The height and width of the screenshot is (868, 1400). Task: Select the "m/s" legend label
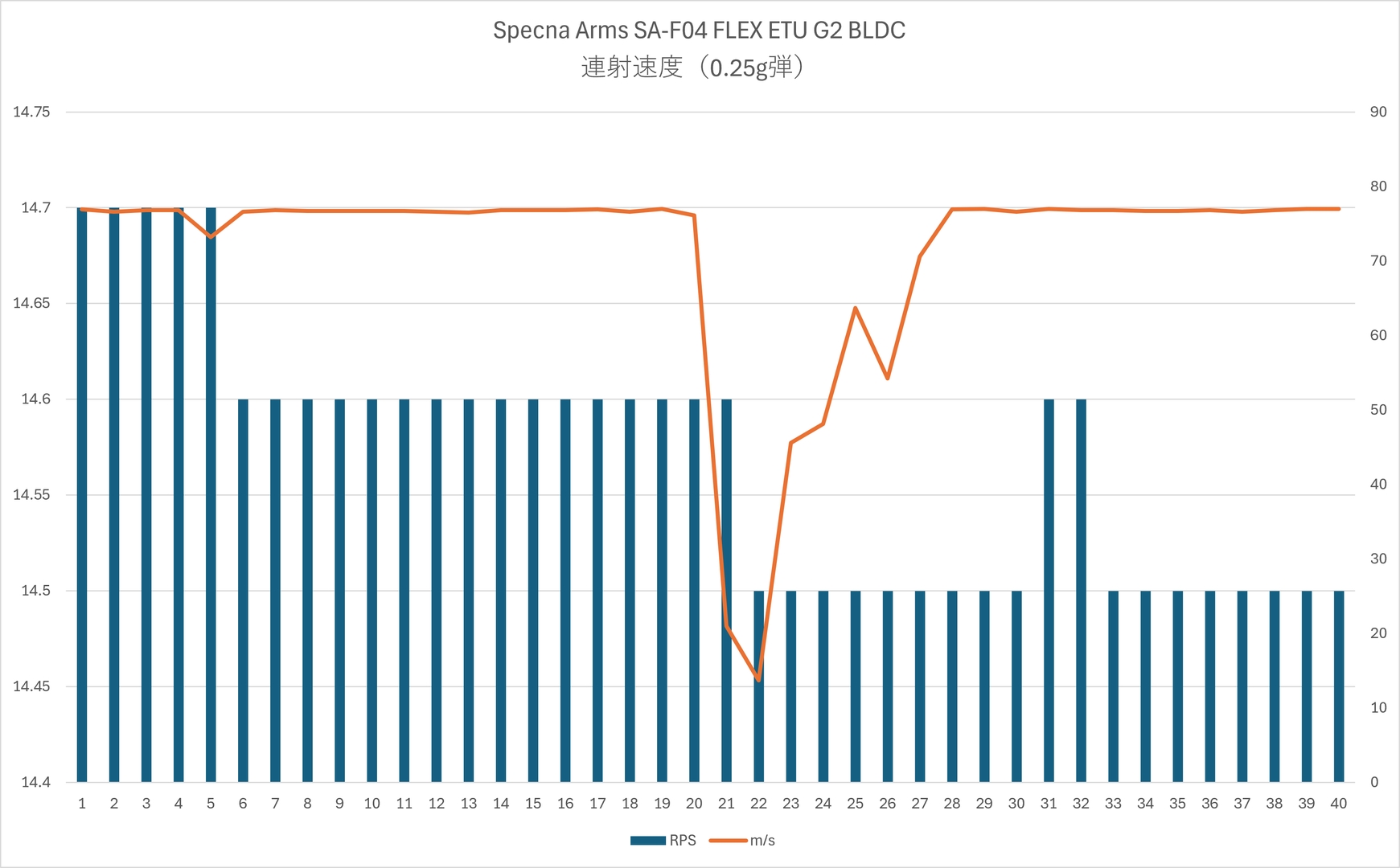point(762,841)
